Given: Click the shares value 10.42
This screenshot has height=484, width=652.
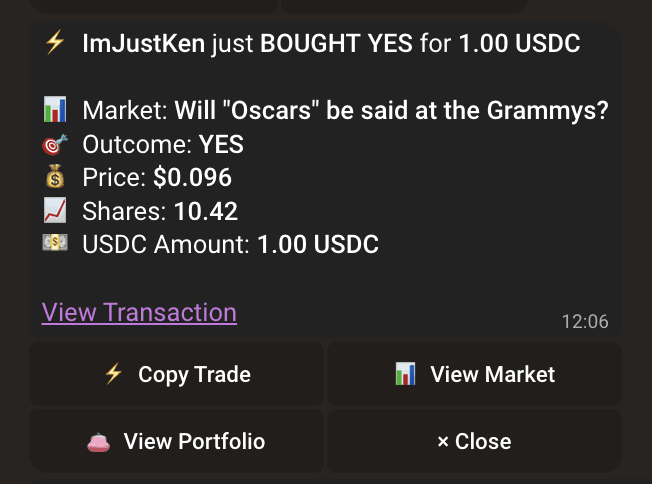Looking at the screenshot, I should 206,211.
